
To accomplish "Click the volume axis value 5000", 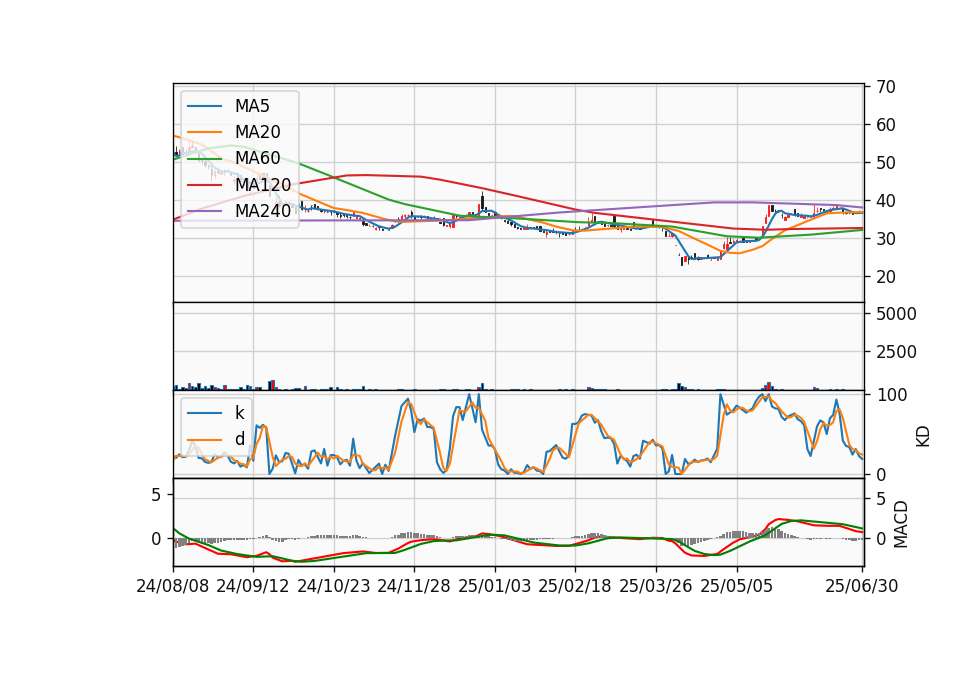I will tap(896, 314).
